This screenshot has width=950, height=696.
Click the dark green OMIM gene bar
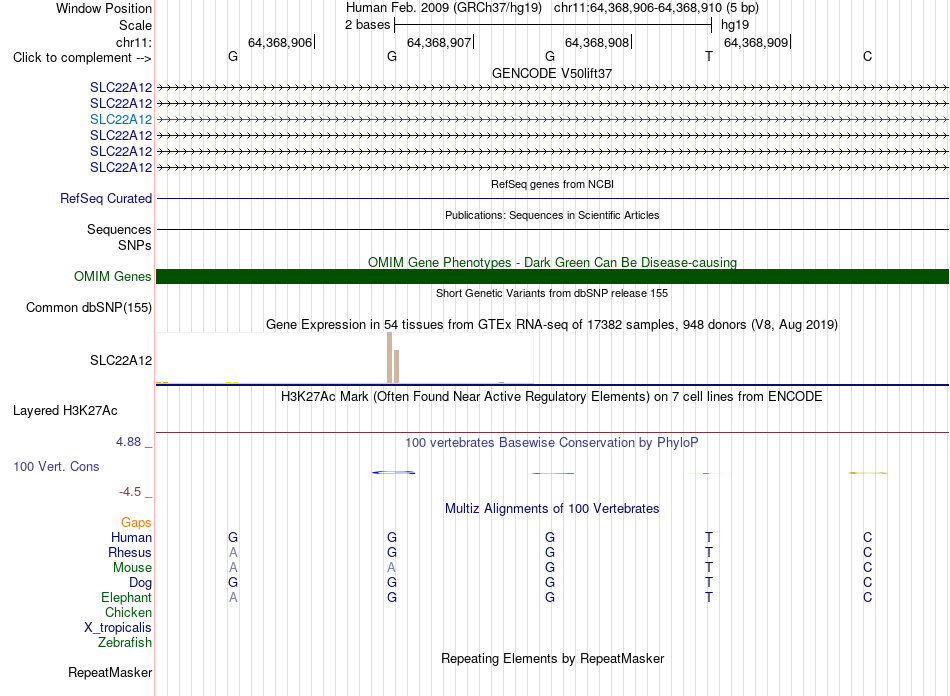tap(552, 276)
